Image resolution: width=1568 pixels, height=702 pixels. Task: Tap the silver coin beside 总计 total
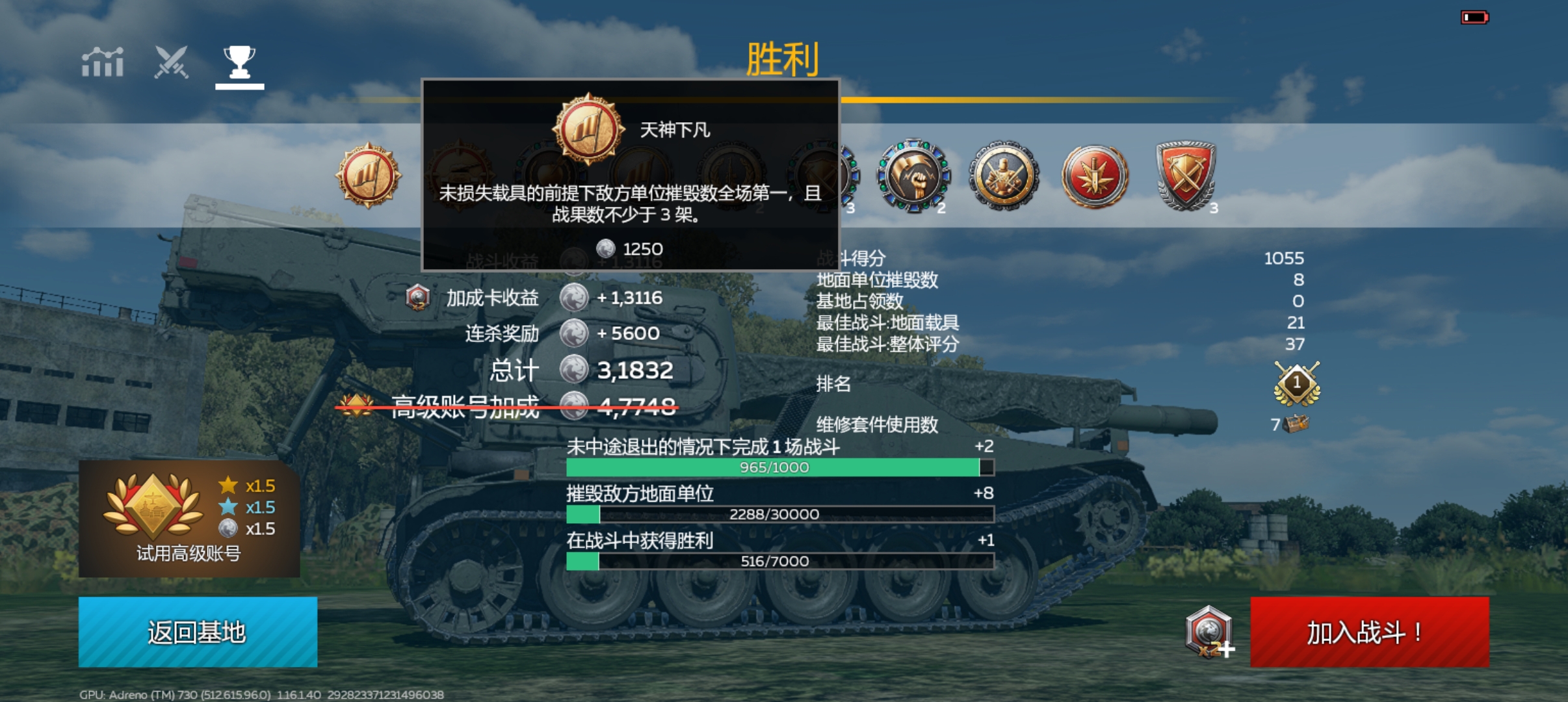[574, 370]
